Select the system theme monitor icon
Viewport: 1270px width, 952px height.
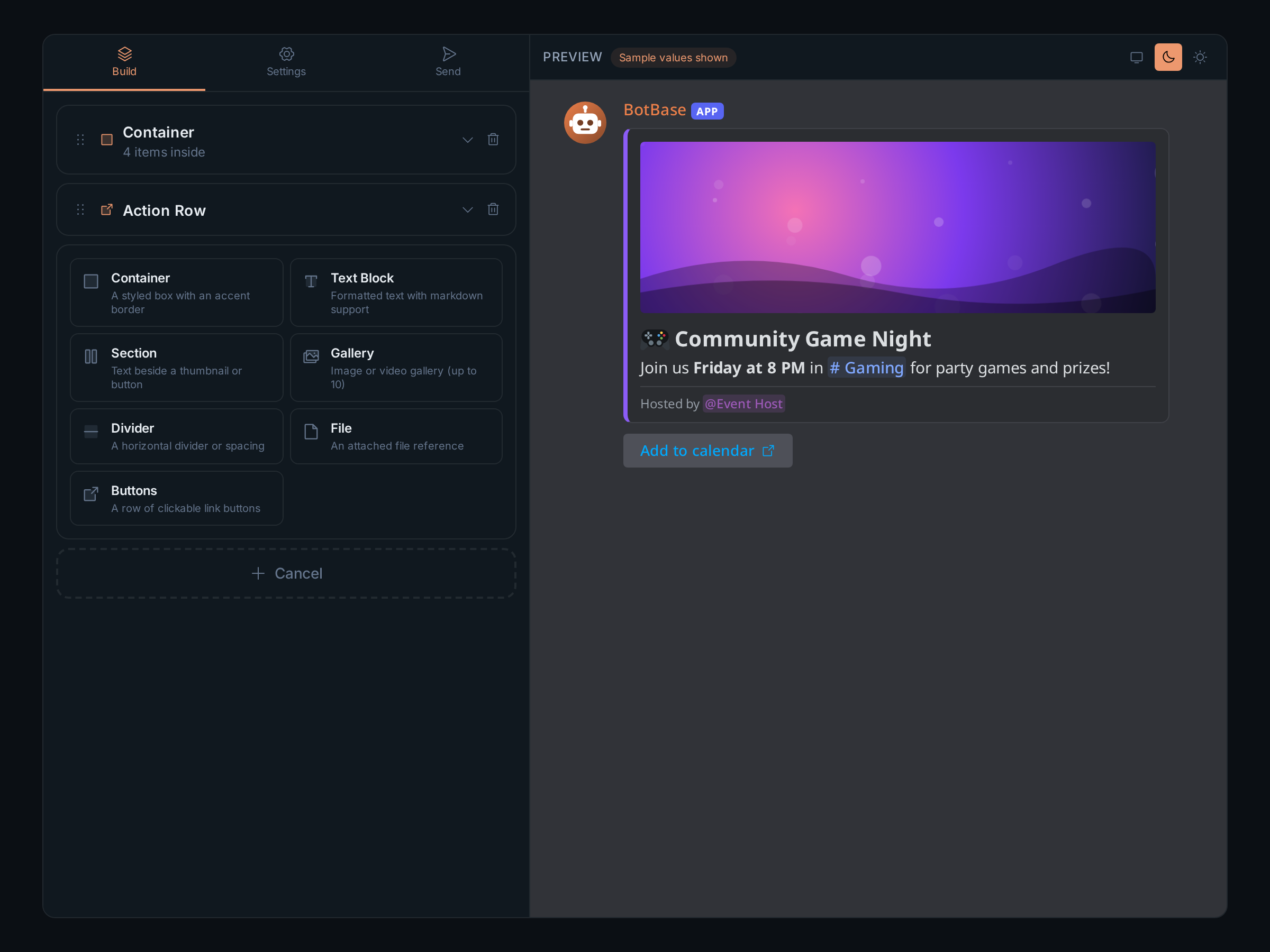point(1136,57)
